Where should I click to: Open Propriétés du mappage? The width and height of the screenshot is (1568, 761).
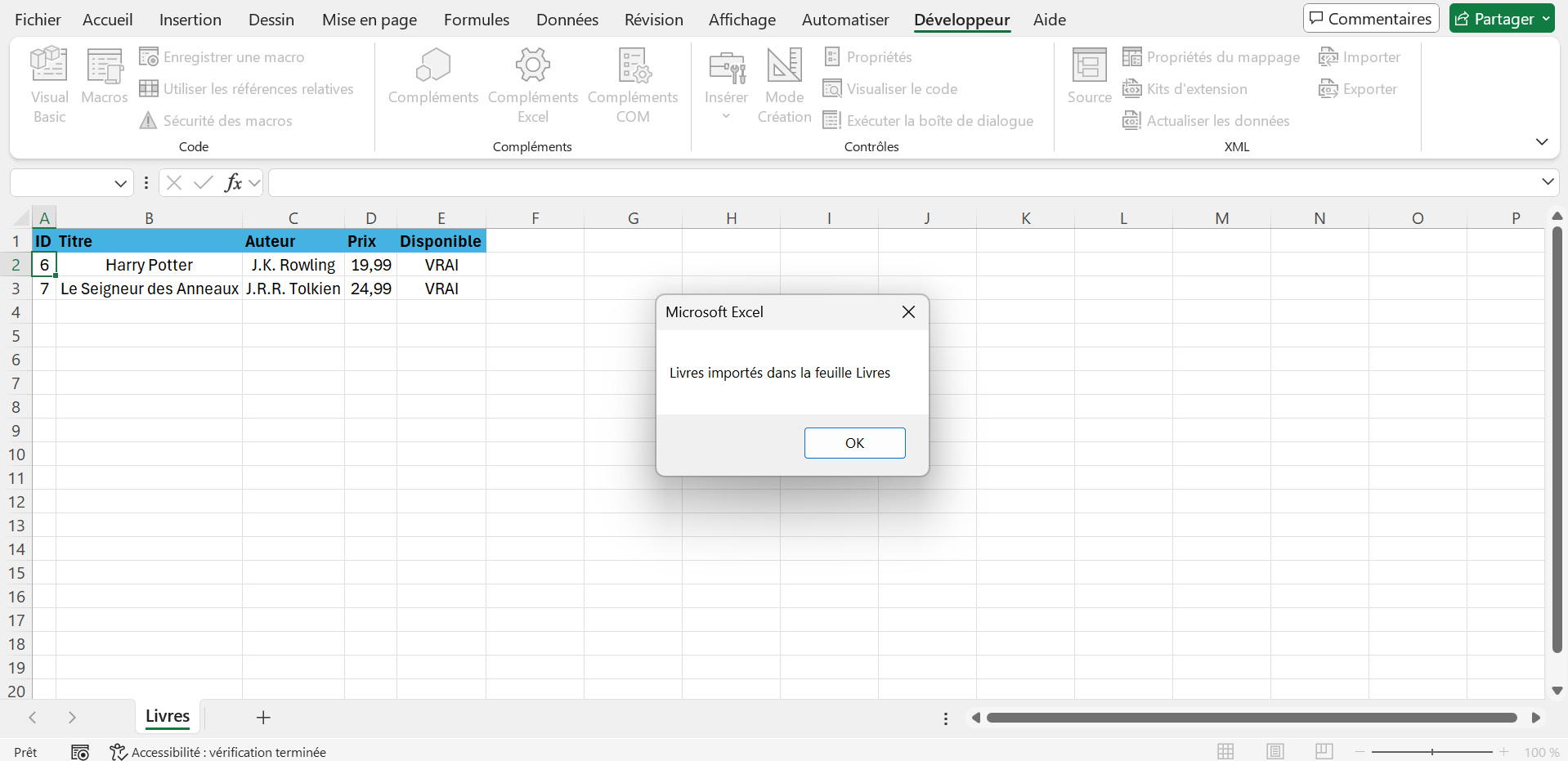pos(1211,57)
